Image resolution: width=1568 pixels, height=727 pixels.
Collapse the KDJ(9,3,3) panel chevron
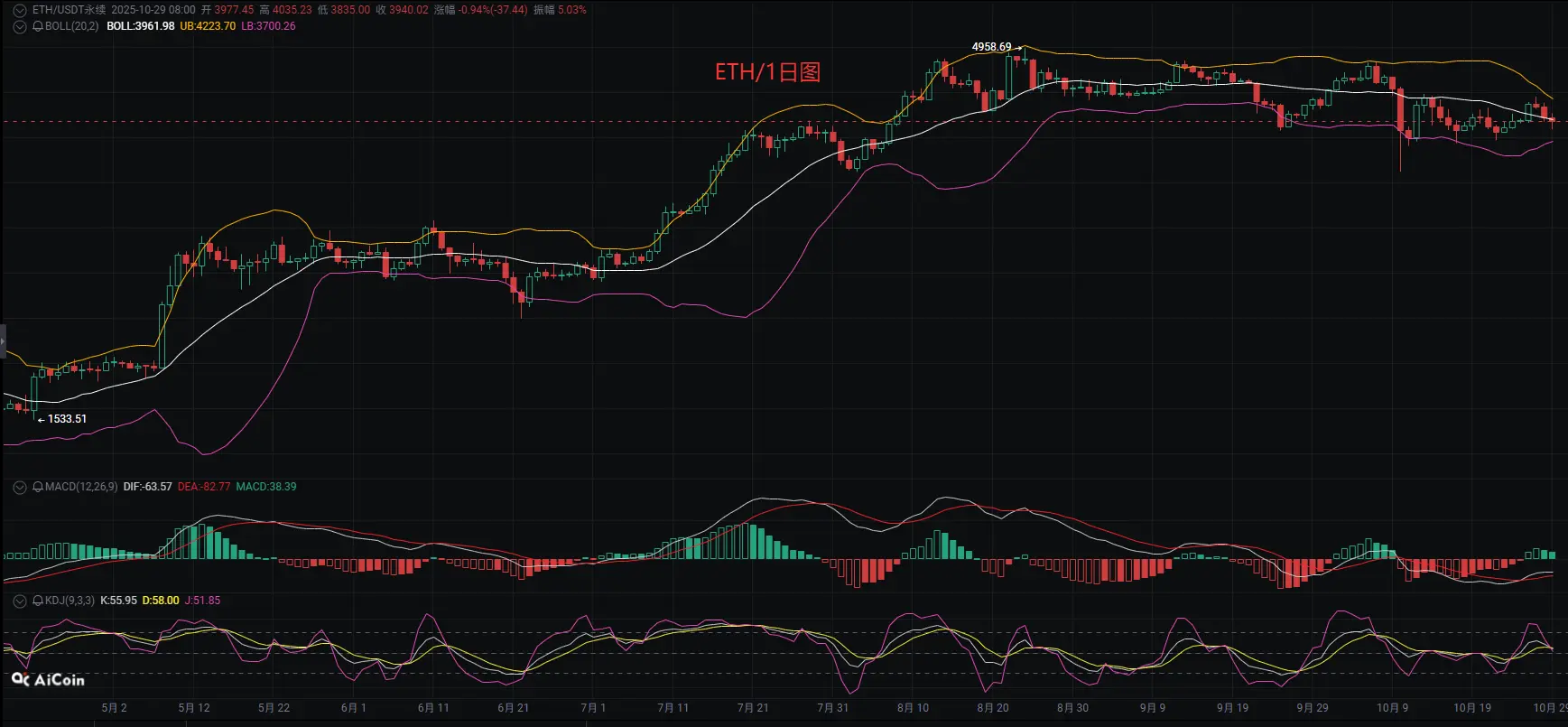[x=20, y=601]
